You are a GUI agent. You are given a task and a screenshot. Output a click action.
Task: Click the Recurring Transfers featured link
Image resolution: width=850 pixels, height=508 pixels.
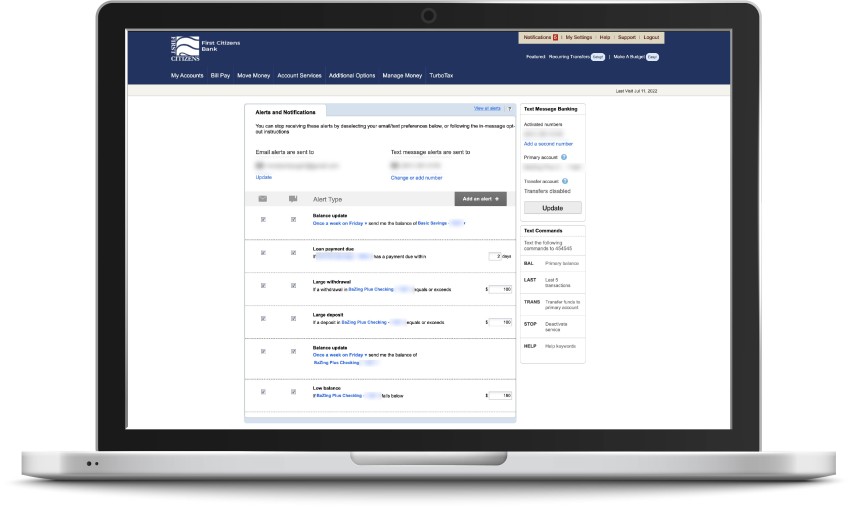point(569,57)
